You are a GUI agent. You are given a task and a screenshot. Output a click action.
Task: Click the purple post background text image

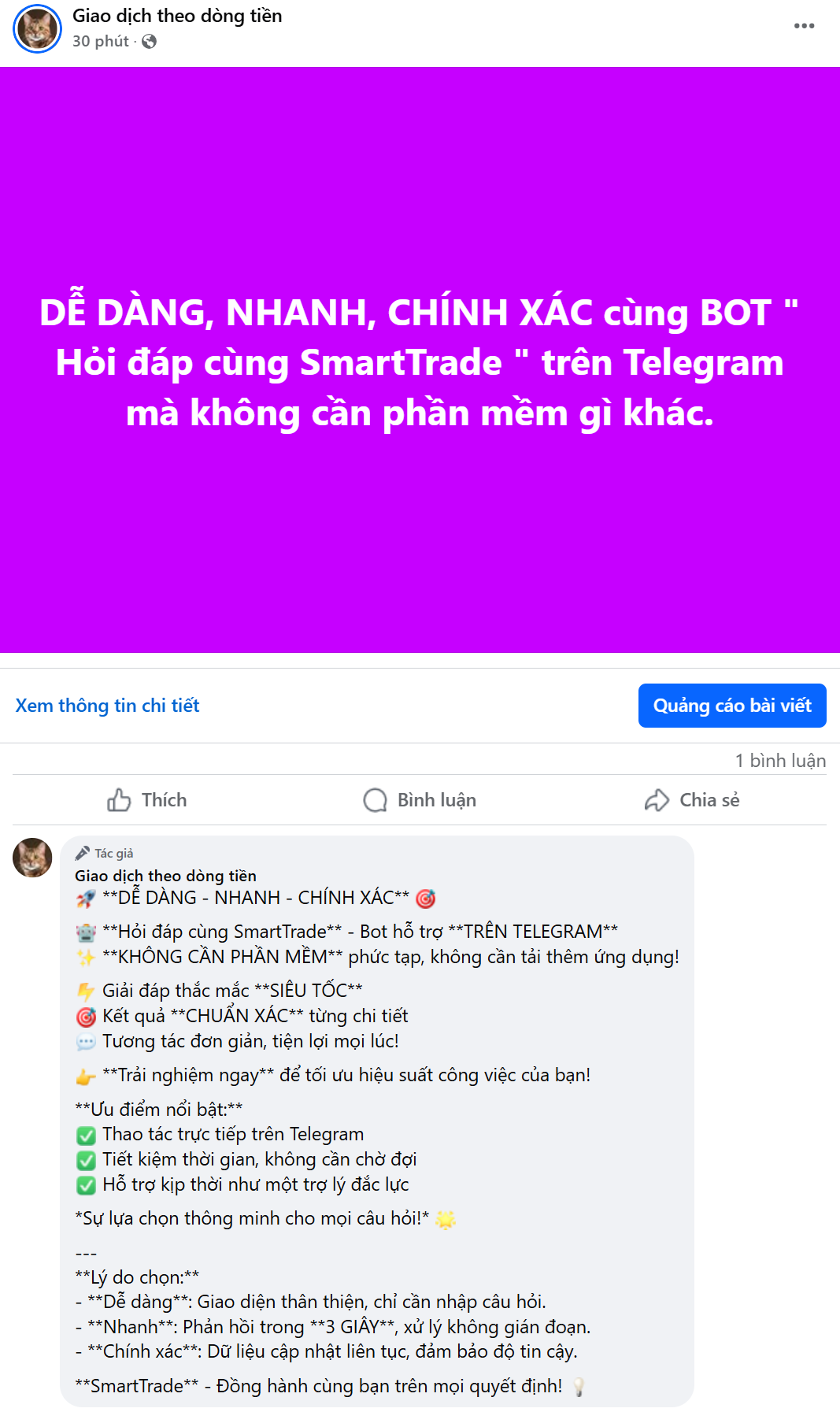(420, 360)
